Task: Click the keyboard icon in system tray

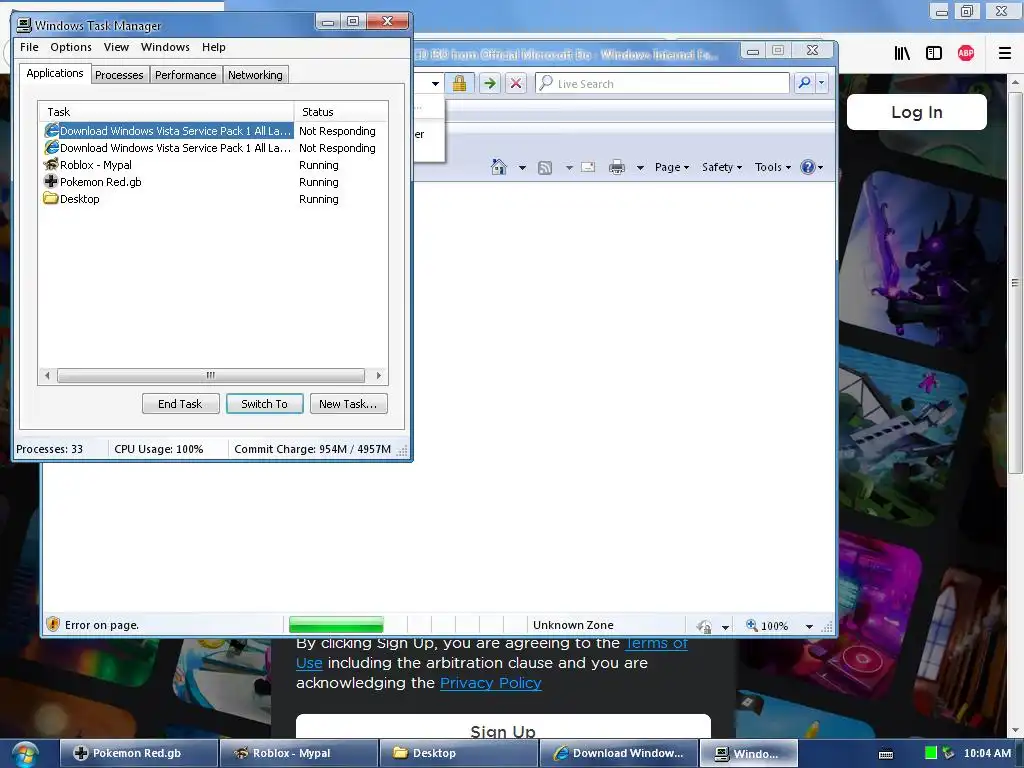Action: (886, 754)
